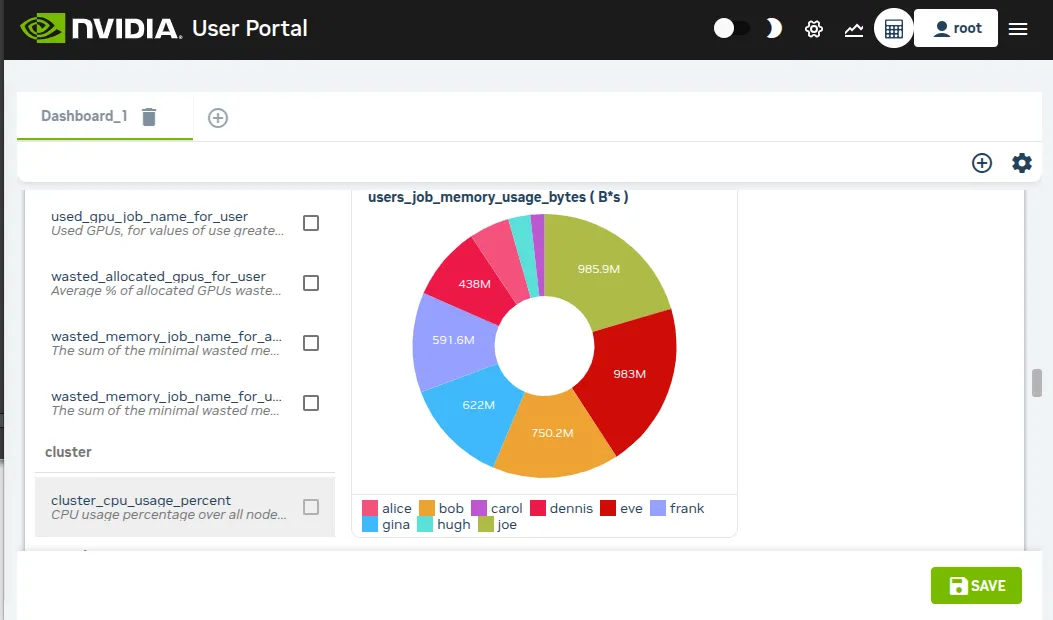1053x620 pixels.
Task: Toggle bob legend swatch
Action: click(x=427, y=508)
